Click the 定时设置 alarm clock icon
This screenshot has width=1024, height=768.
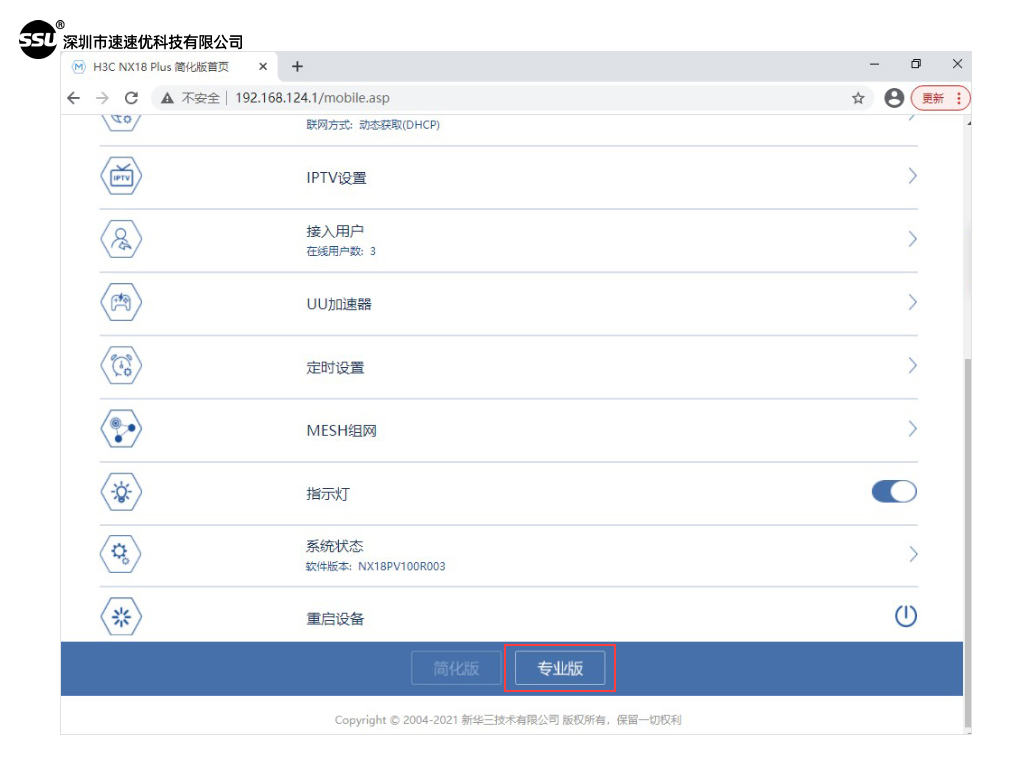[x=121, y=366]
